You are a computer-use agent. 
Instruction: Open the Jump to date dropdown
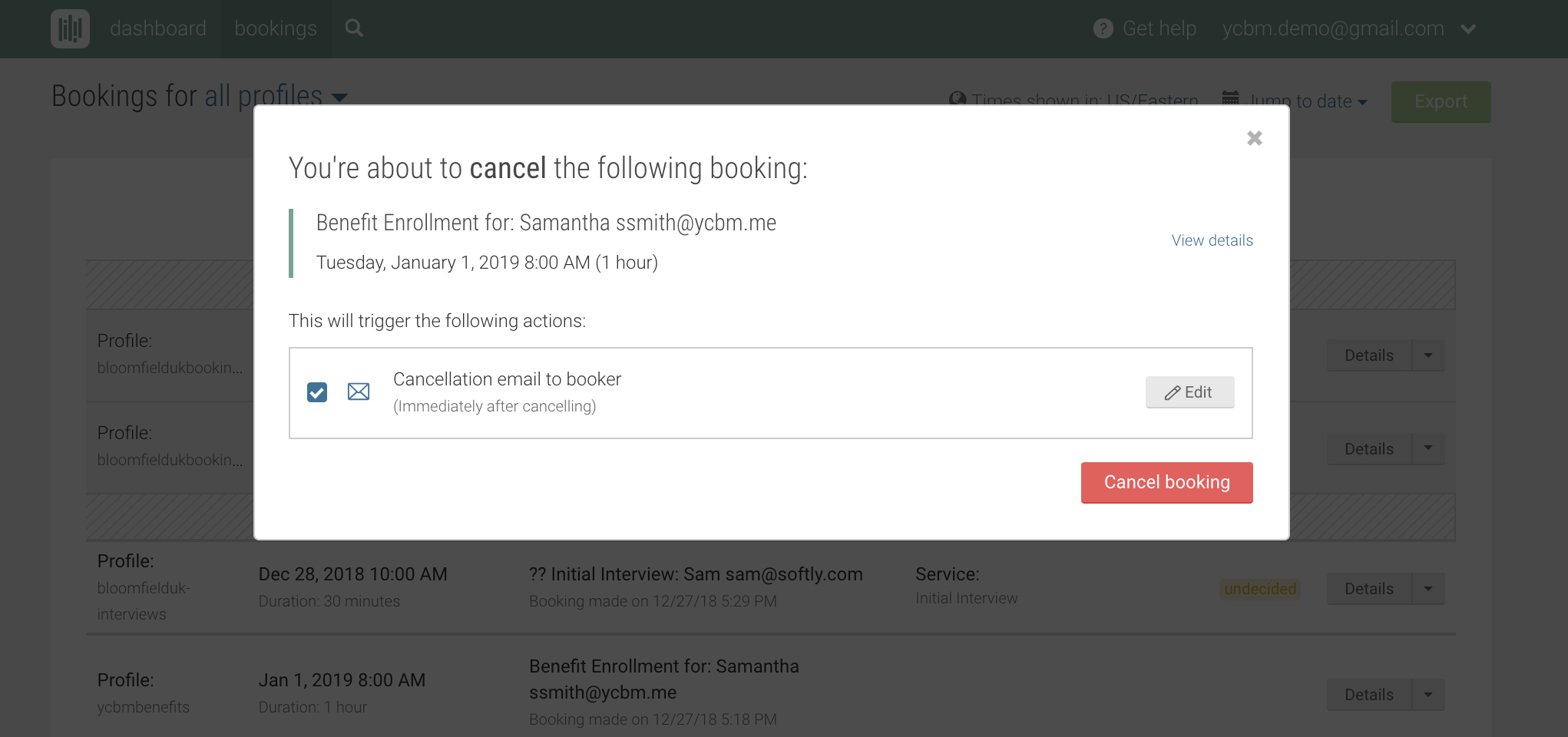(1308, 101)
